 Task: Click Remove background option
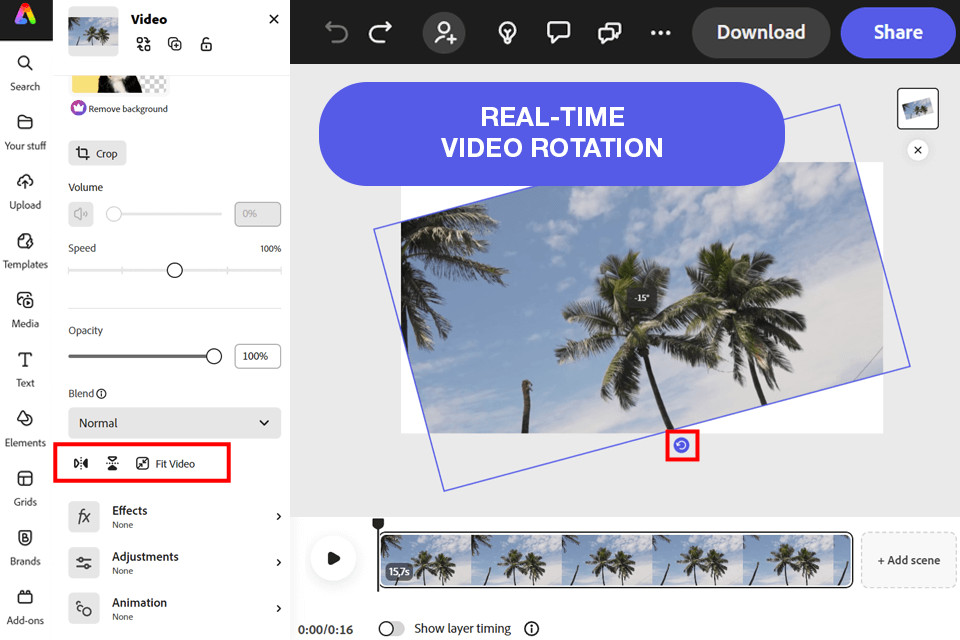click(x=120, y=108)
